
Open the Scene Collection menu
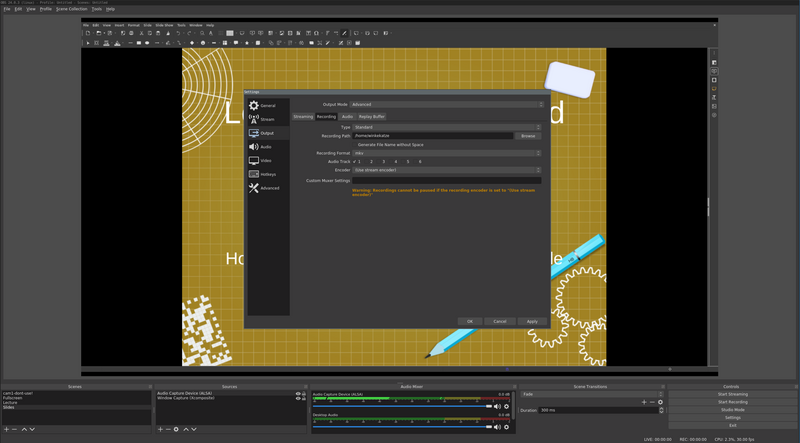click(71, 9)
